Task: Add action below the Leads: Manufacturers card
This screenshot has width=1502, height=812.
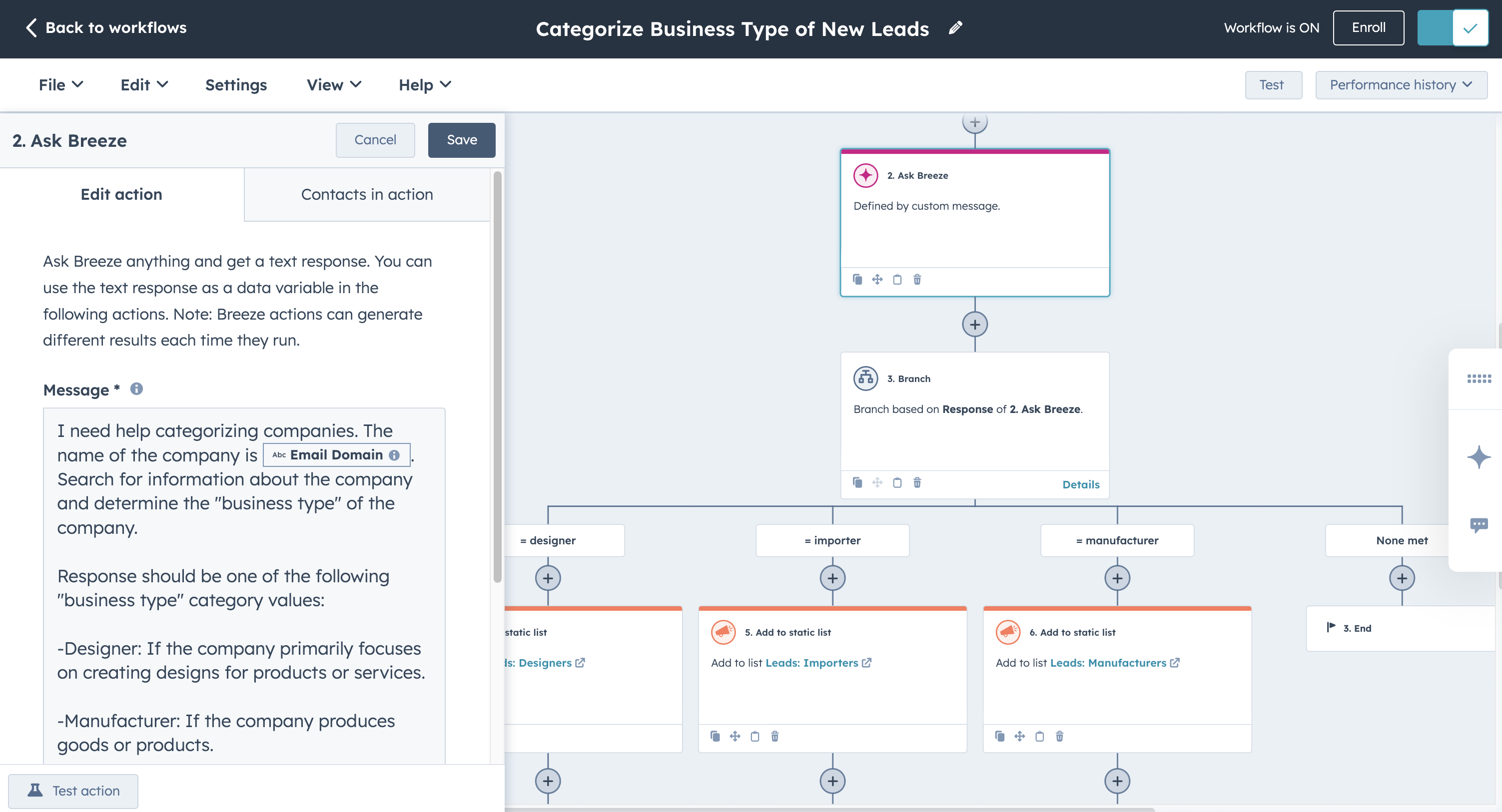Action: click(x=1117, y=781)
